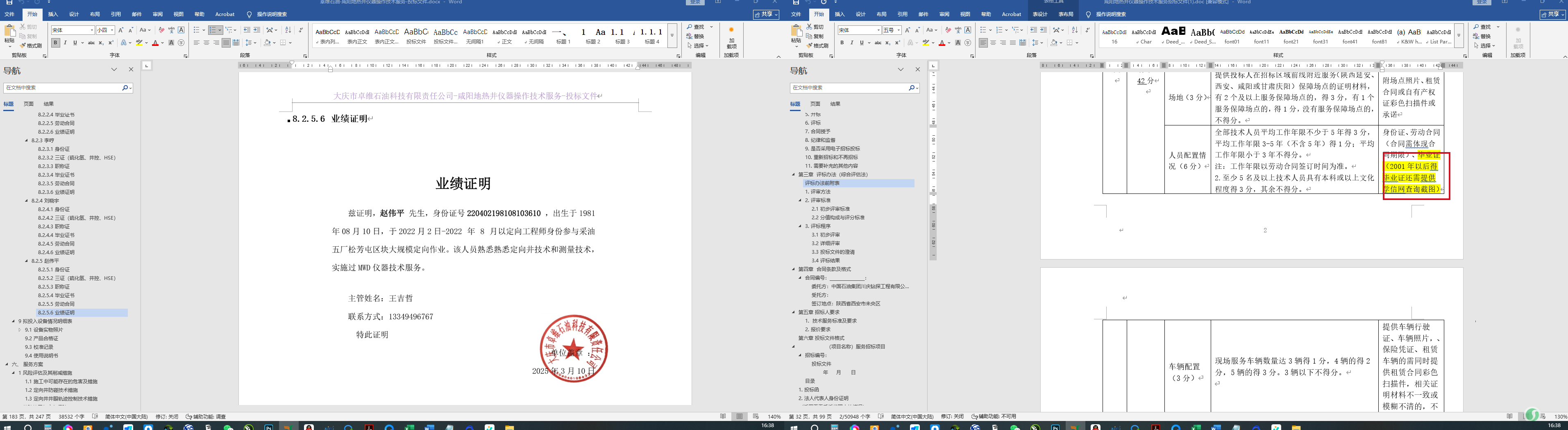The width and height of the screenshot is (1568, 430).
Task: Click Replace (替换) in right window
Action: coord(1483,36)
